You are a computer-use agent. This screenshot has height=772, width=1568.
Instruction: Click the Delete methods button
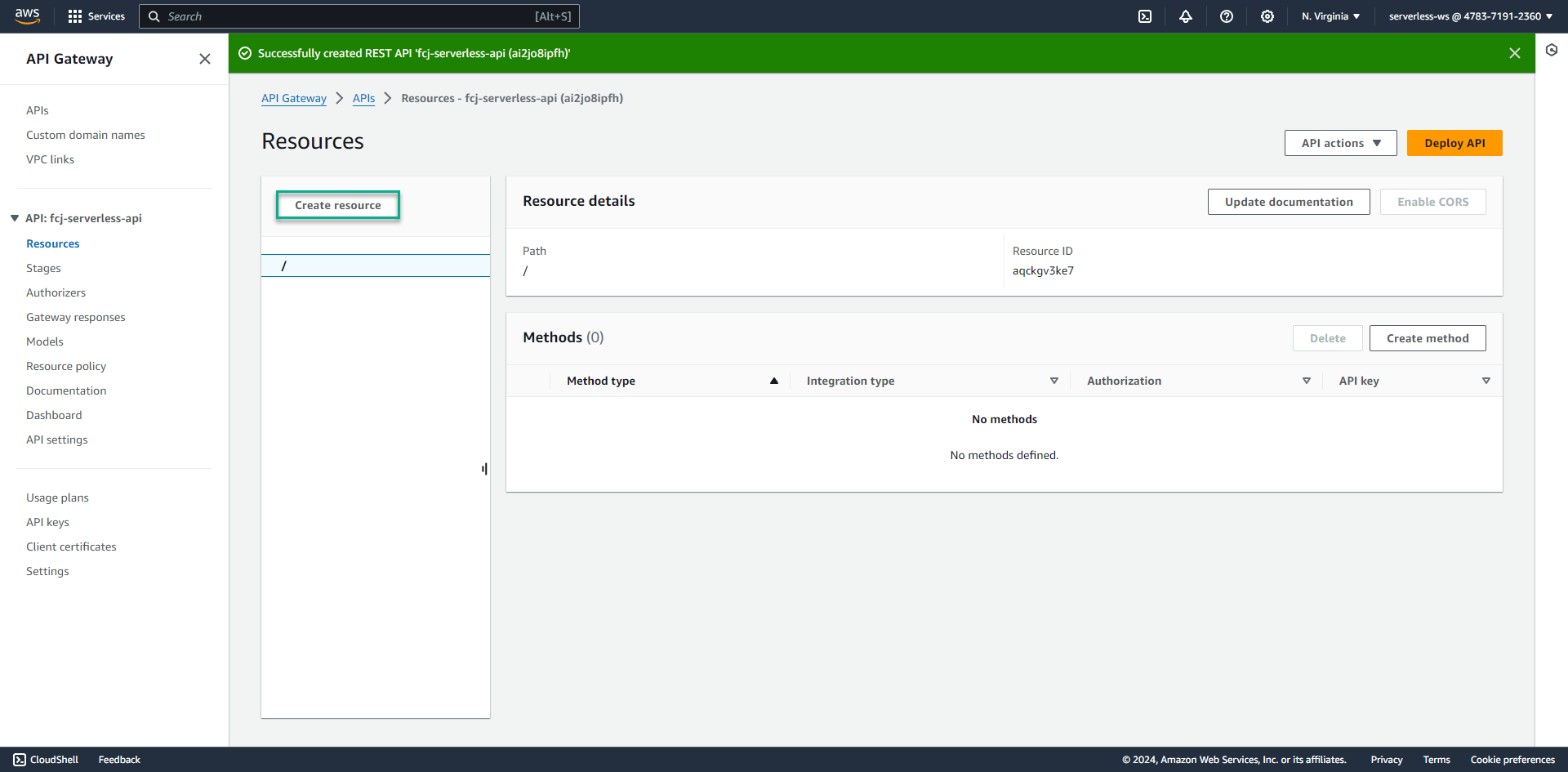(1327, 338)
